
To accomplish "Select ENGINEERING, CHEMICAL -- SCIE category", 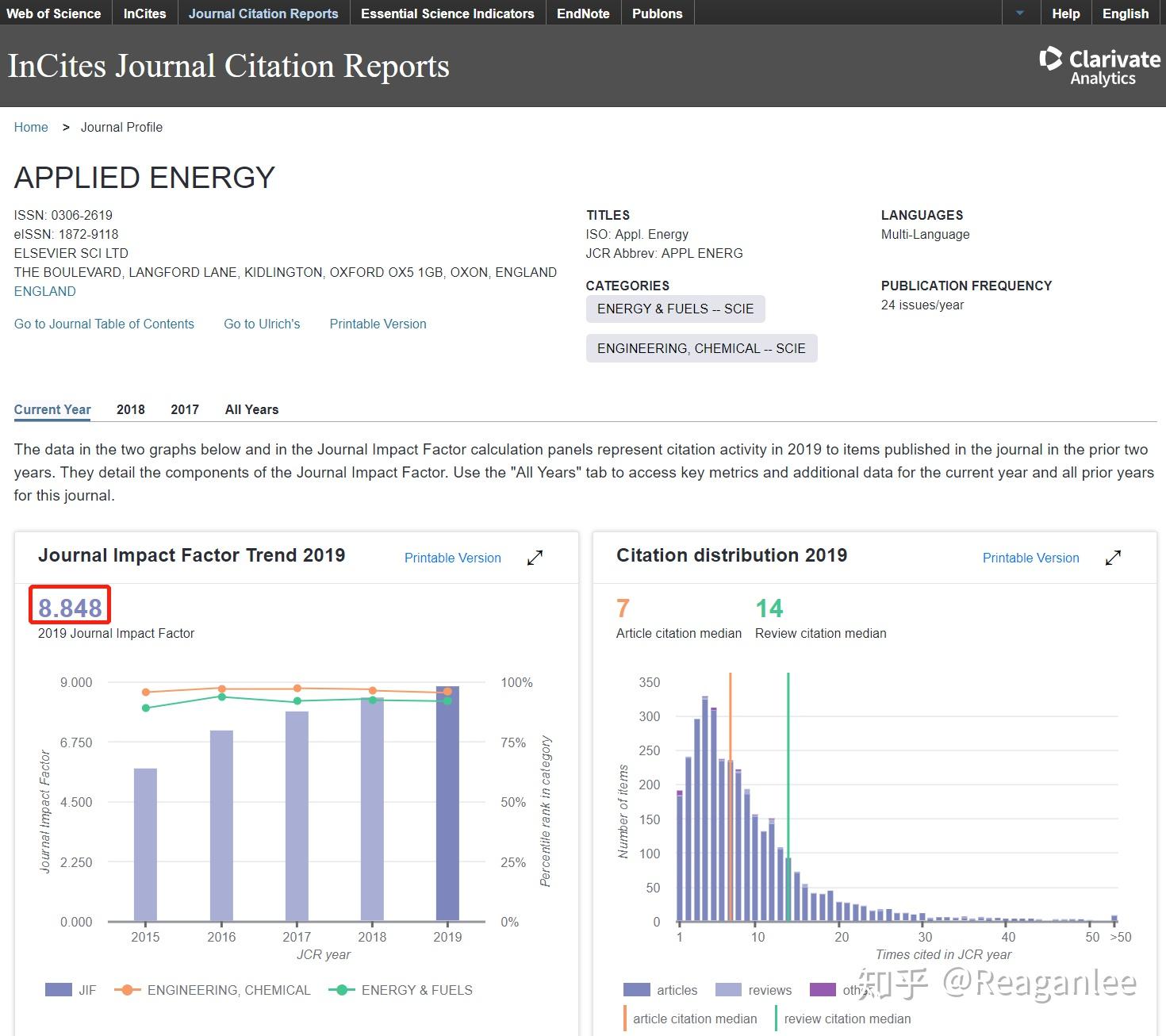I will pos(701,348).
